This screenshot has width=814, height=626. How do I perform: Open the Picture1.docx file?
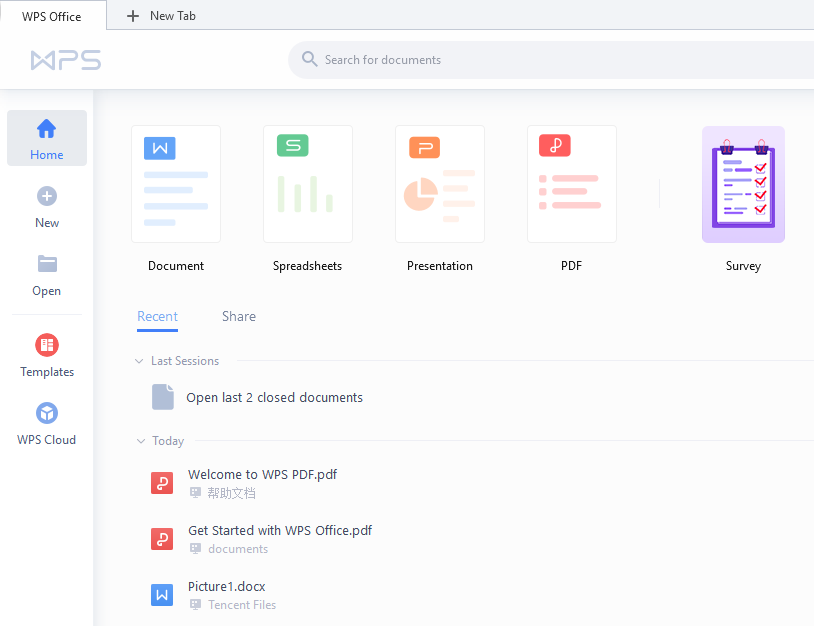pos(226,586)
